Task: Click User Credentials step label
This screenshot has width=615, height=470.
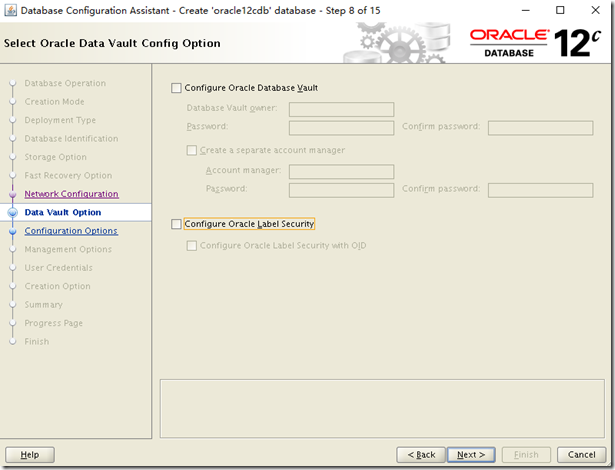Action: (58, 268)
